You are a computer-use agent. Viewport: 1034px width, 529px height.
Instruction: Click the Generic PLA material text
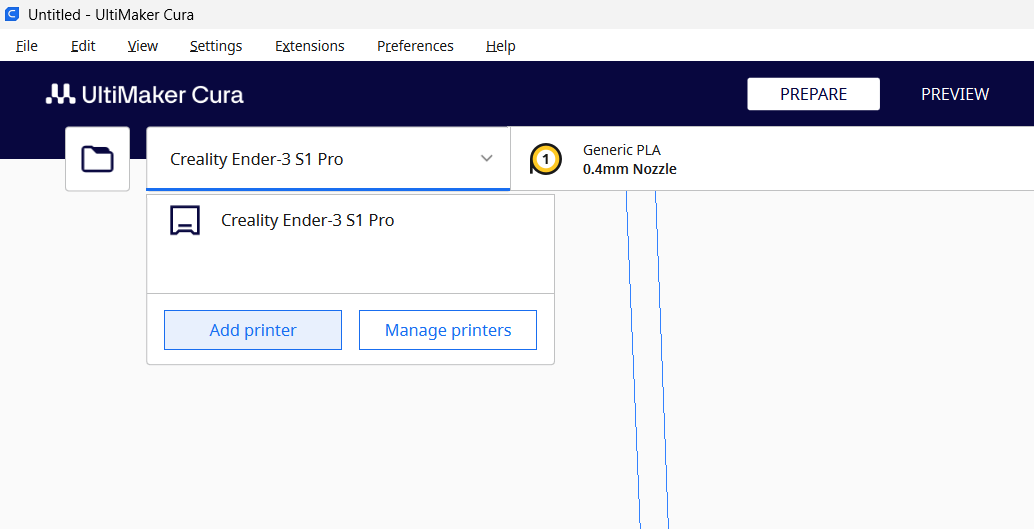click(621, 150)
